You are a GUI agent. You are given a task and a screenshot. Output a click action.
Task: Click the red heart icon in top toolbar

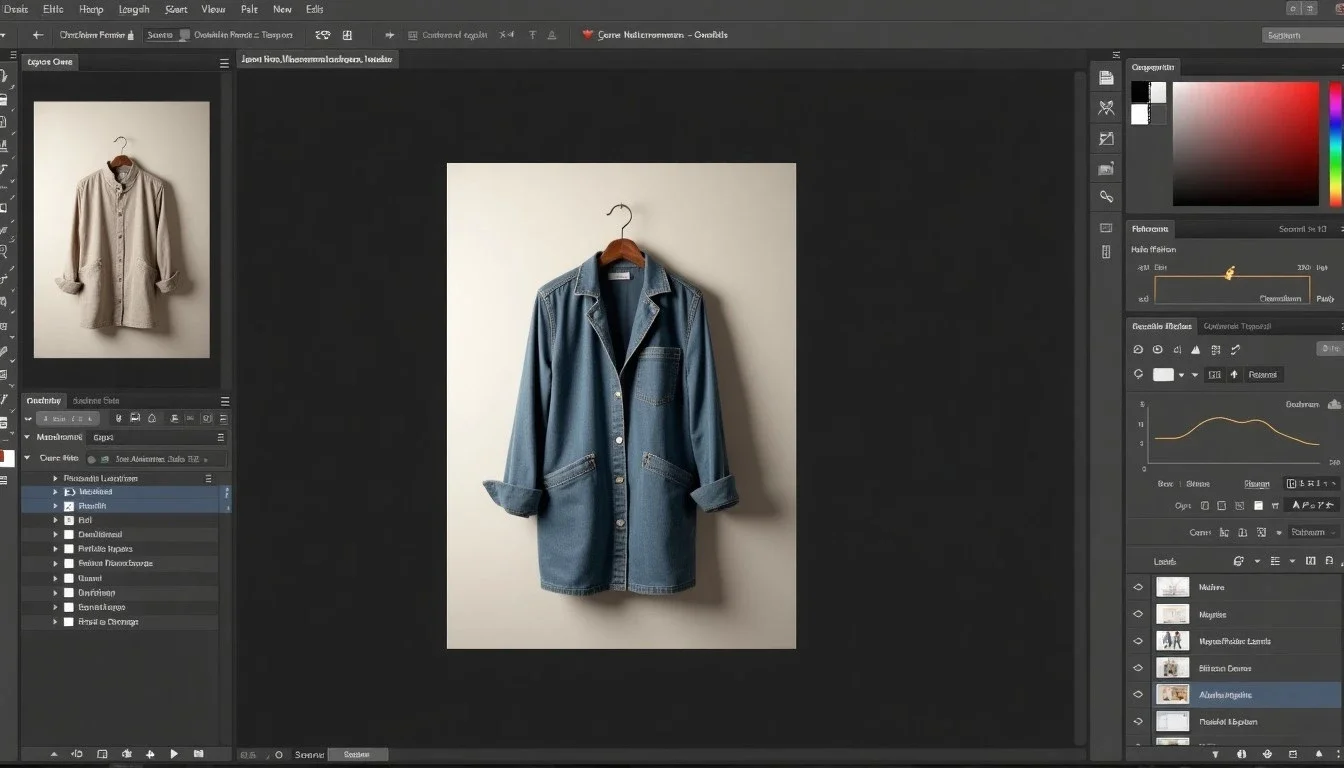click(588, 35)
